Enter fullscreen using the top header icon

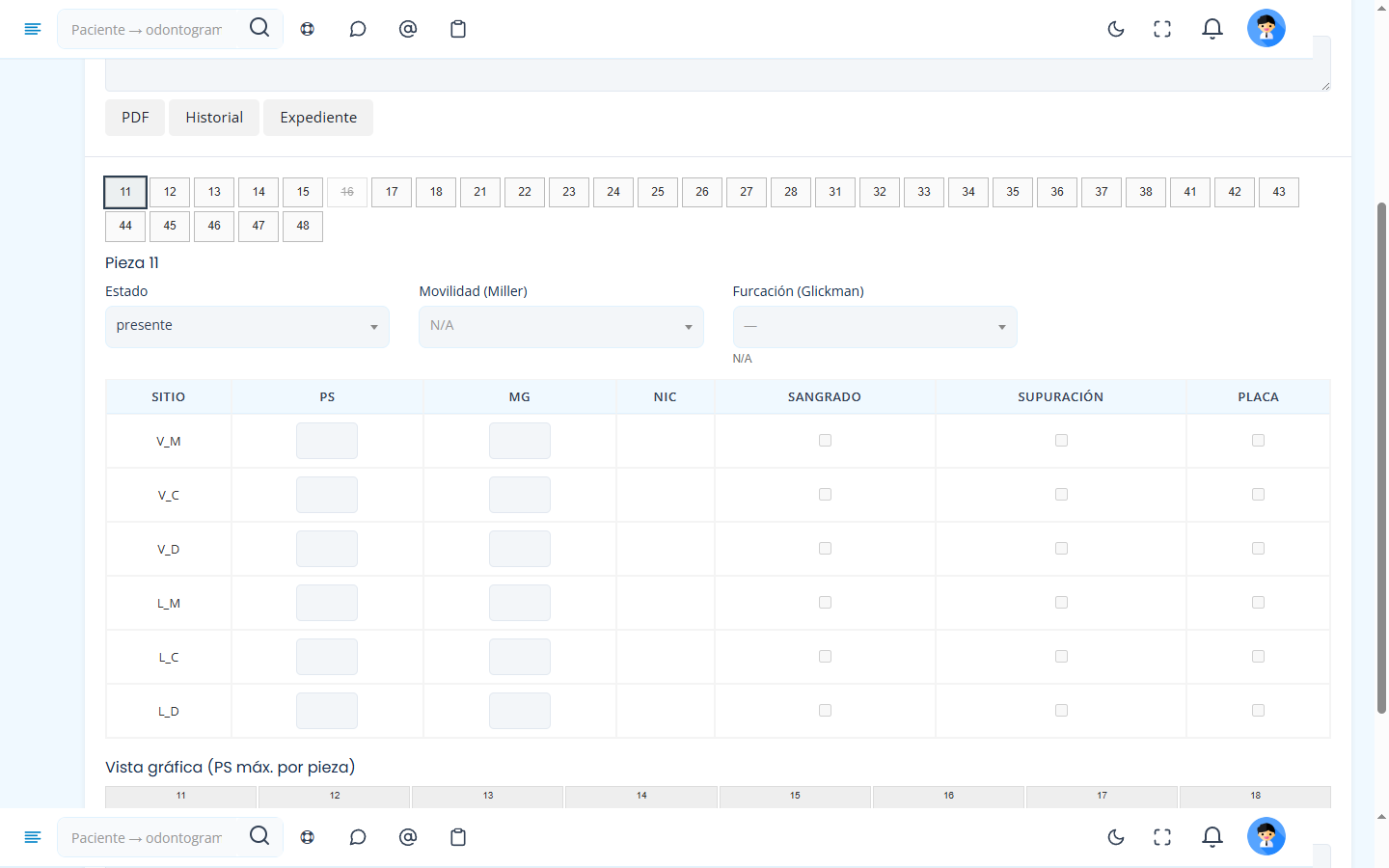click(1162, 29)
